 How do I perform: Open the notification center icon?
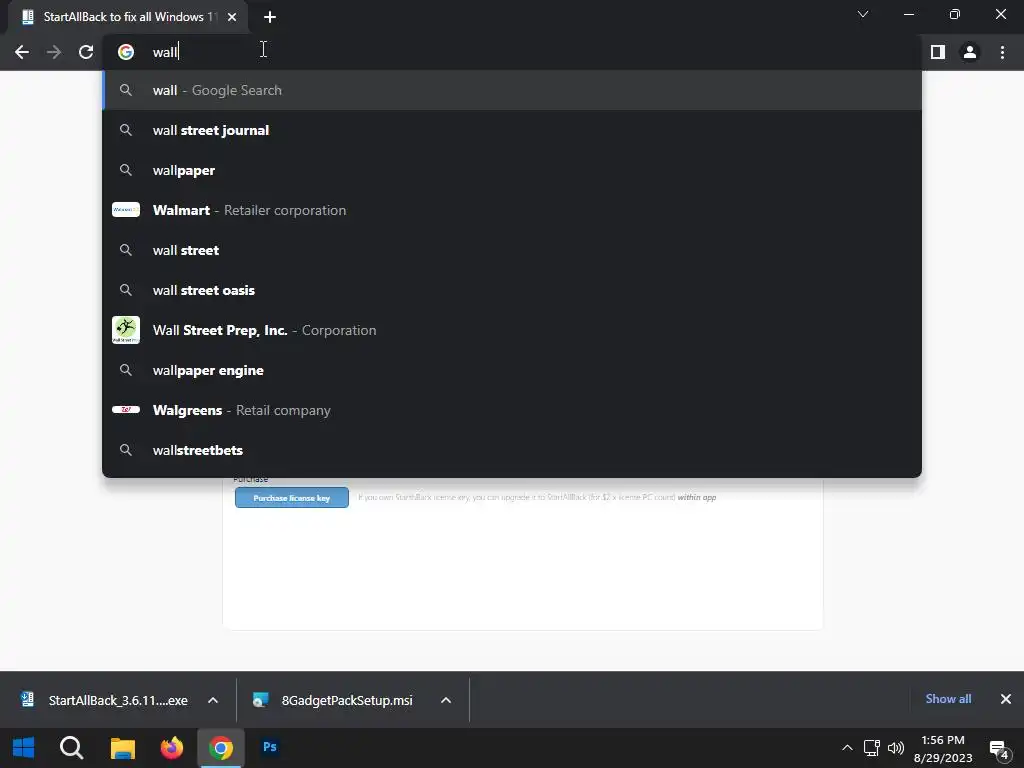(999, 749)
